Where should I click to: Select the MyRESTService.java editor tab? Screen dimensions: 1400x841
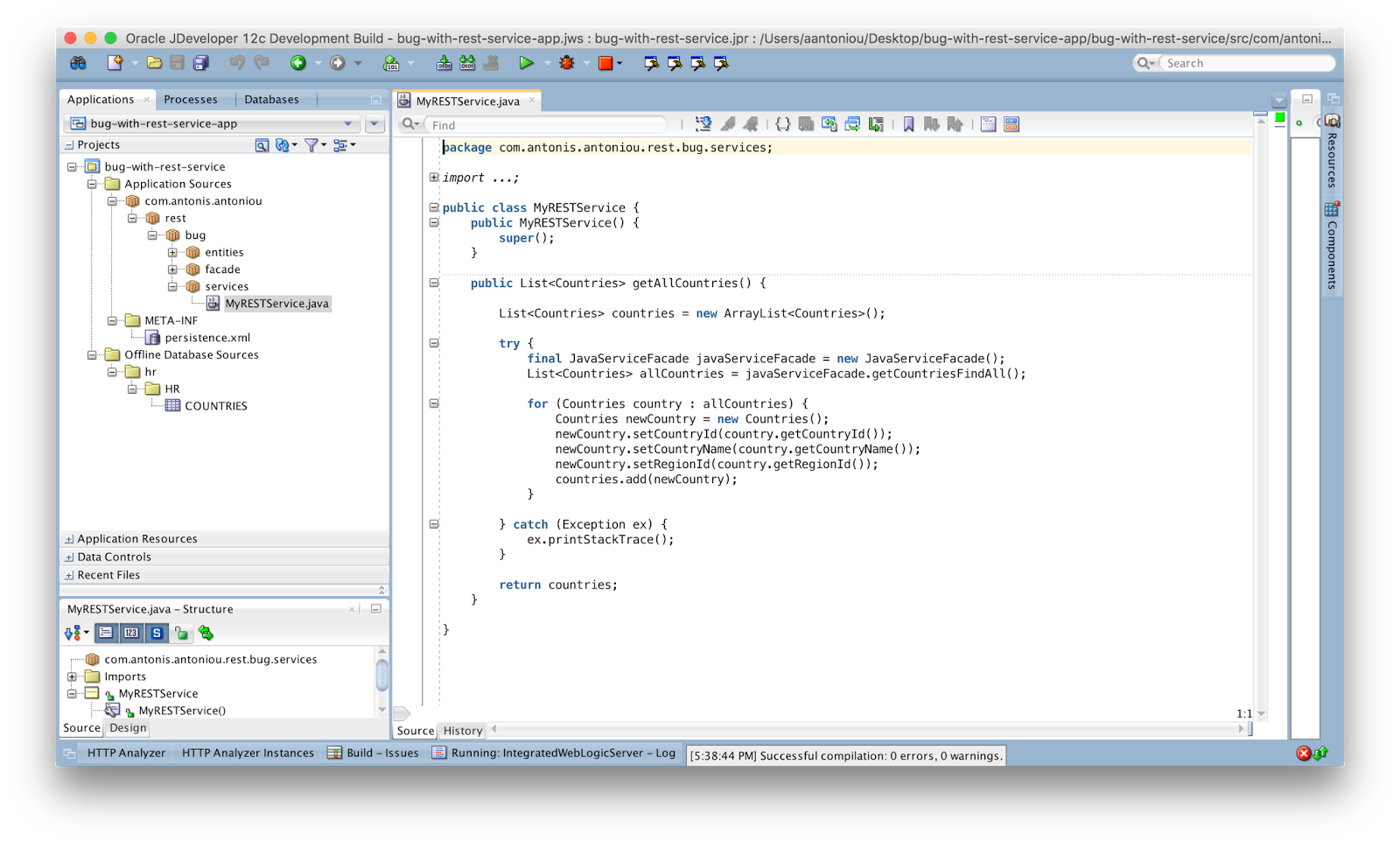[x=467, y=102]
